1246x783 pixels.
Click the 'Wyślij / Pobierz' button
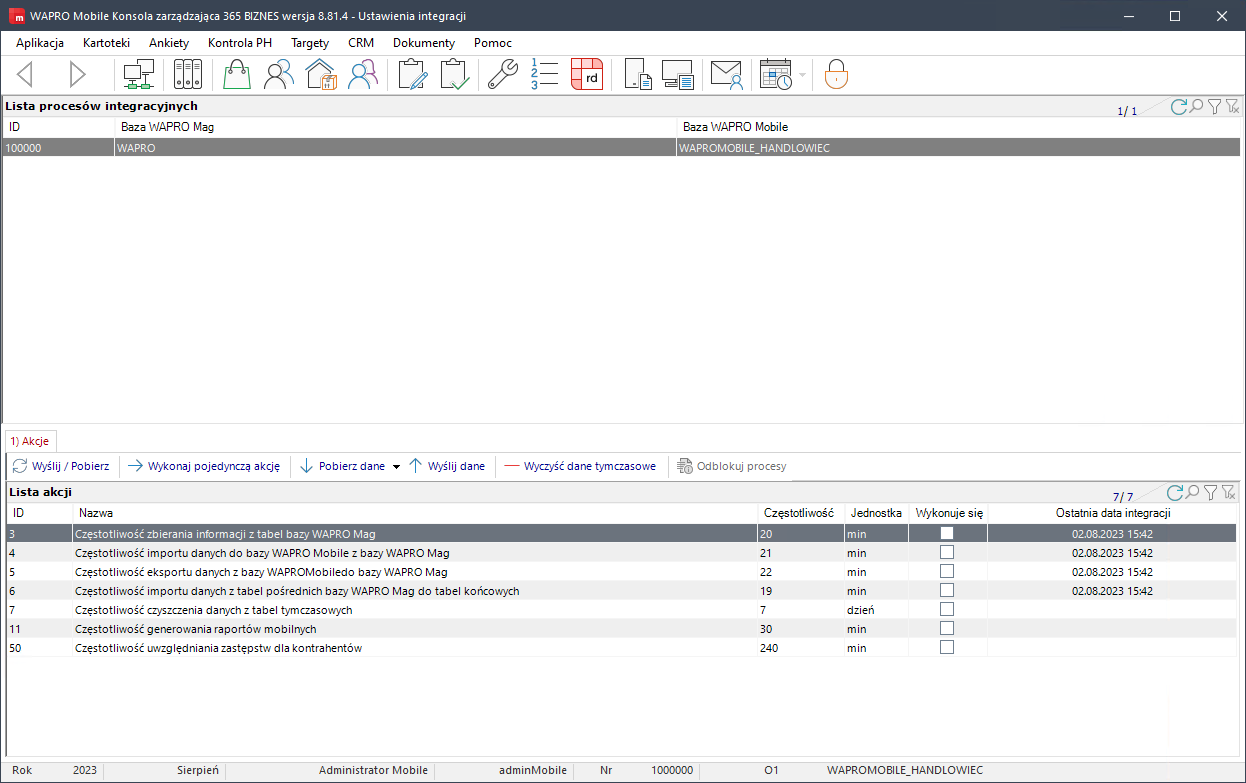[x=61, y=466]
